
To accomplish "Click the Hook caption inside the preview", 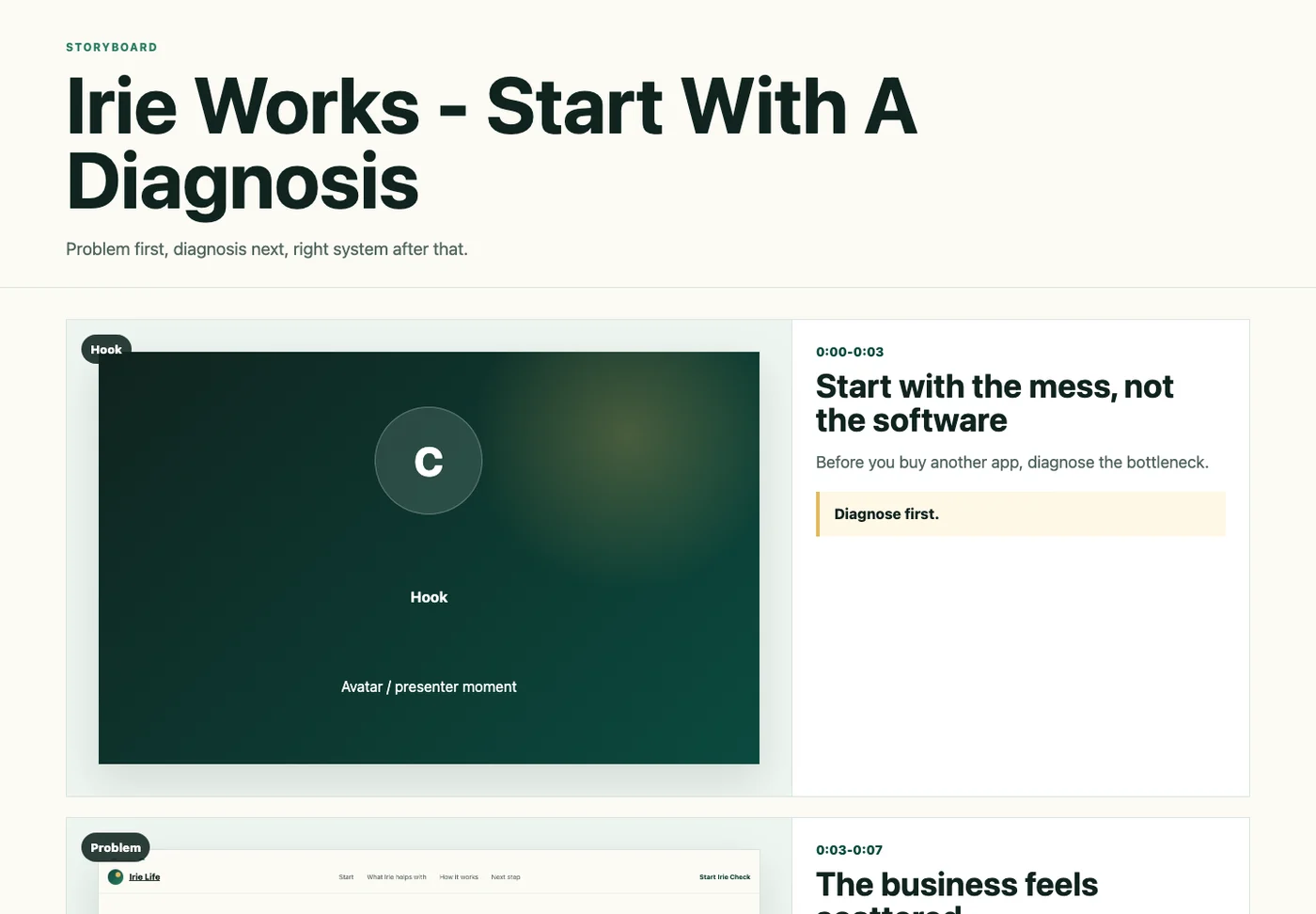I will [429, 597].
